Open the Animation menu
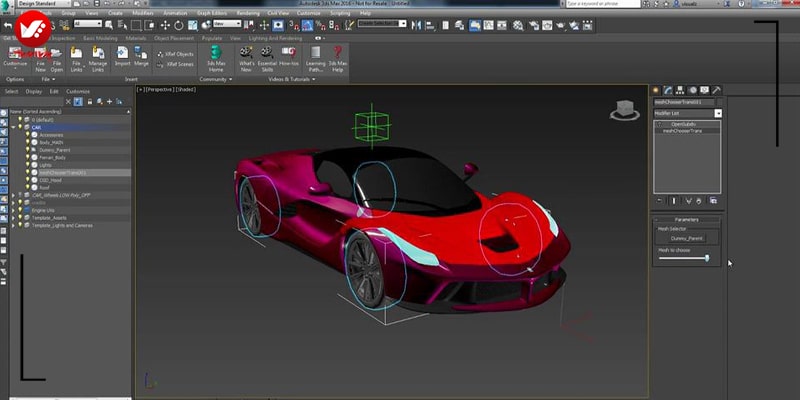This screenshot has width=800, height=400. (175, 13)
